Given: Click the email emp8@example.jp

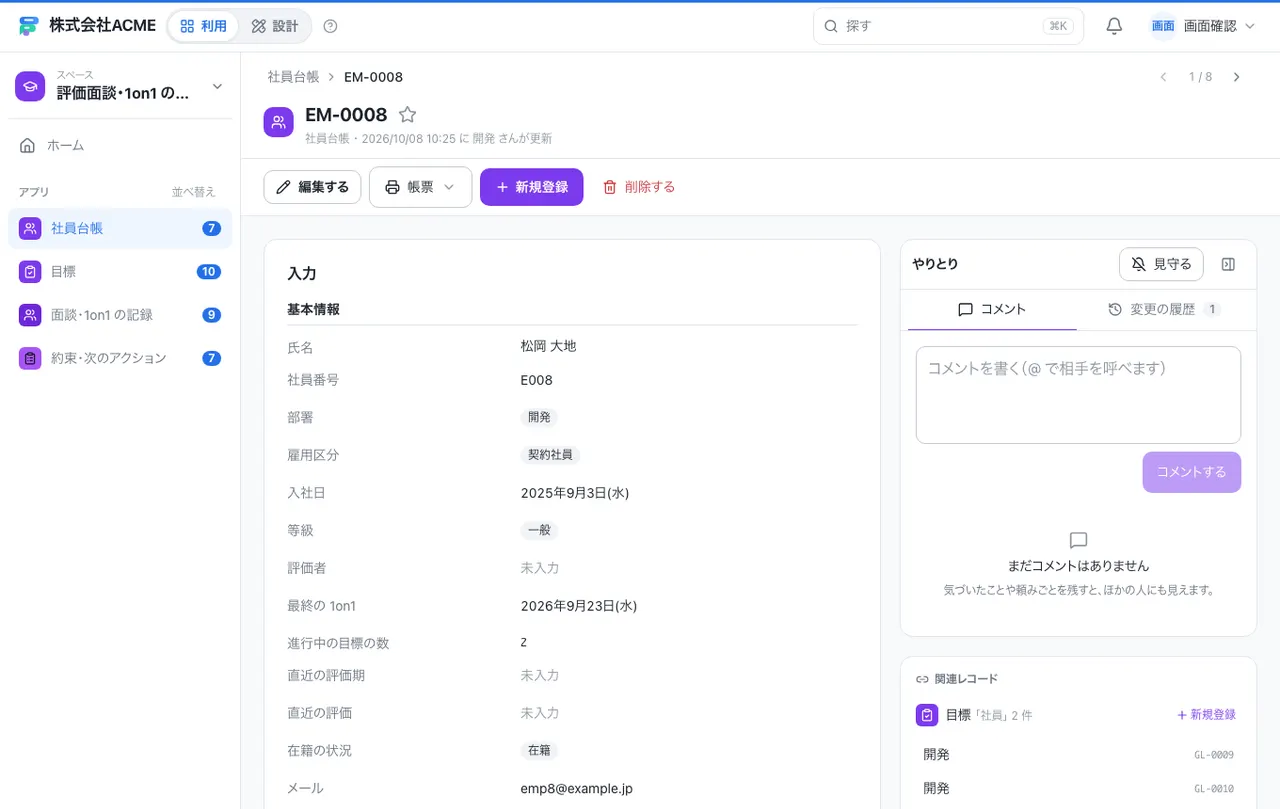Looking at the screenshot, I should point(577,789).
